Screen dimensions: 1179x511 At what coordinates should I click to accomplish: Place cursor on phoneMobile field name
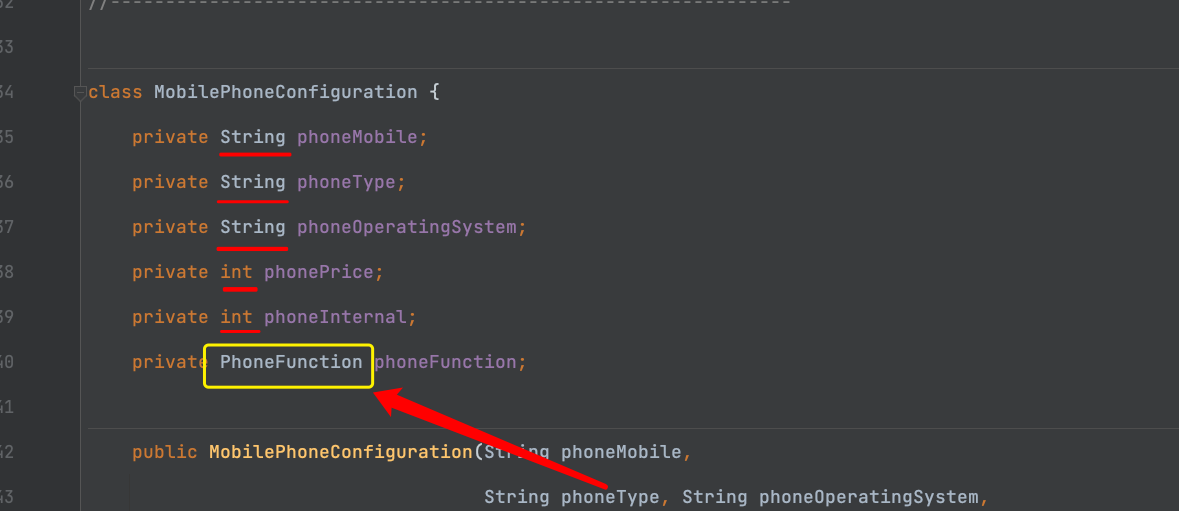[357, 137]
